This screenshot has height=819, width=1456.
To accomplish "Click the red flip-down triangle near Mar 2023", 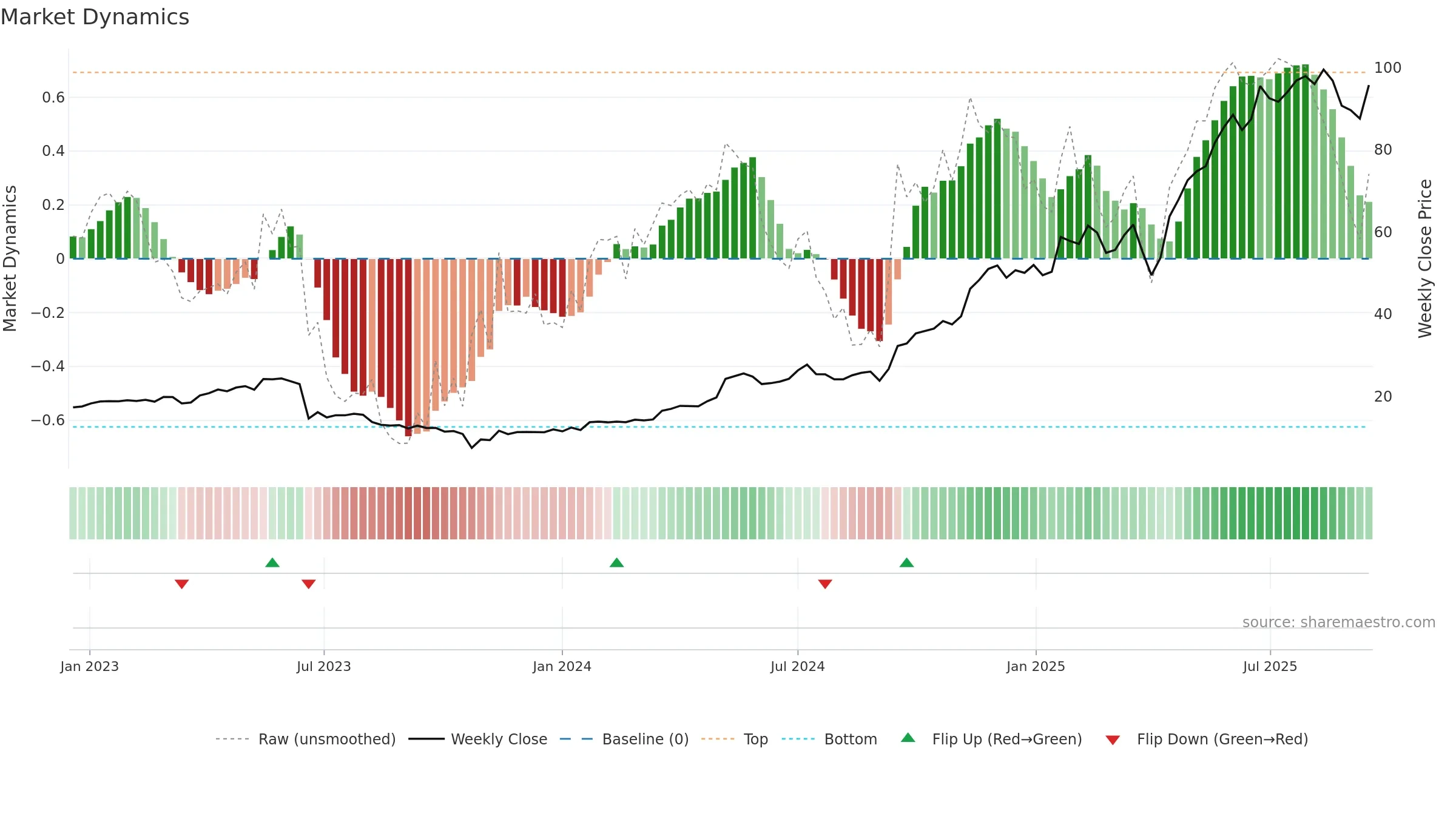I will point(182,584).
